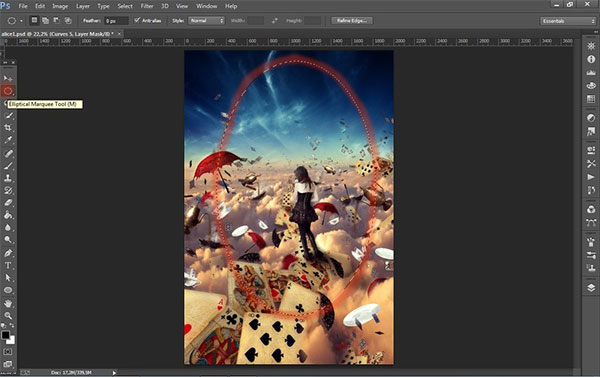Open the Layers panel
The image size is (600, 377).
click(x=591, y=288)
